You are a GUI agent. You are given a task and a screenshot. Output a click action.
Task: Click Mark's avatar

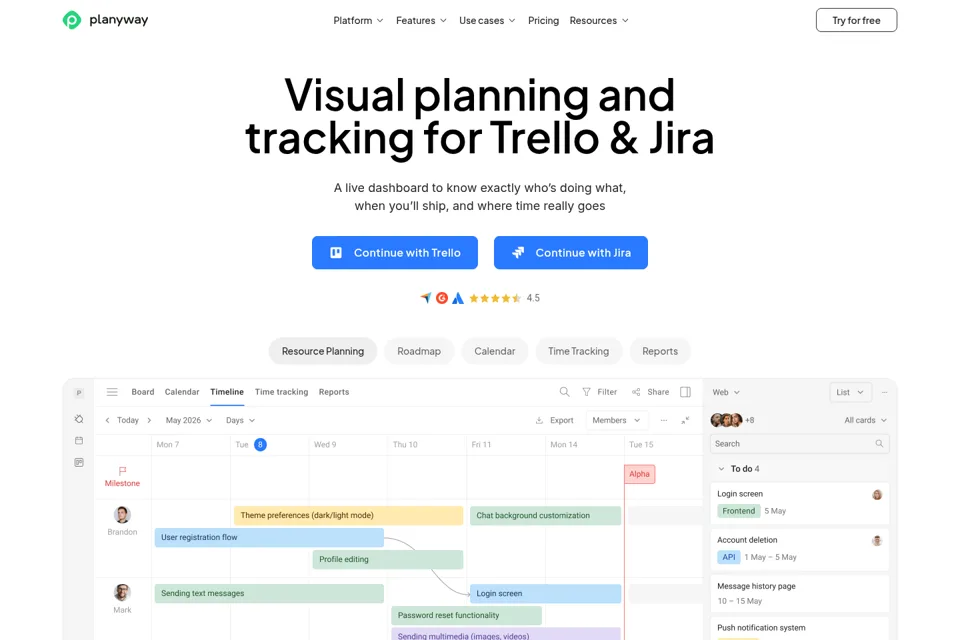122,592
